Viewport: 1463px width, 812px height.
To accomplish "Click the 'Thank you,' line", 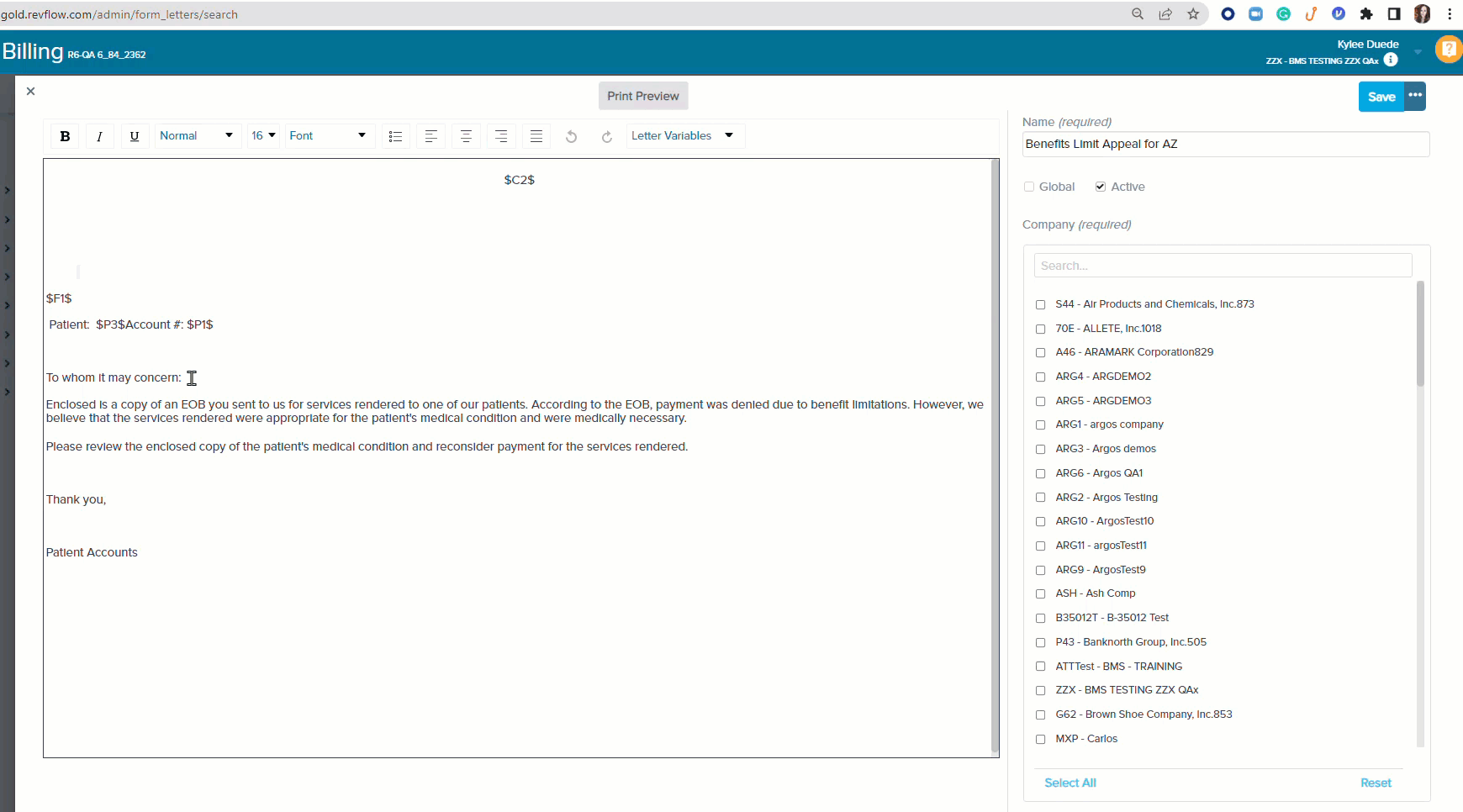I will (76, 499).
